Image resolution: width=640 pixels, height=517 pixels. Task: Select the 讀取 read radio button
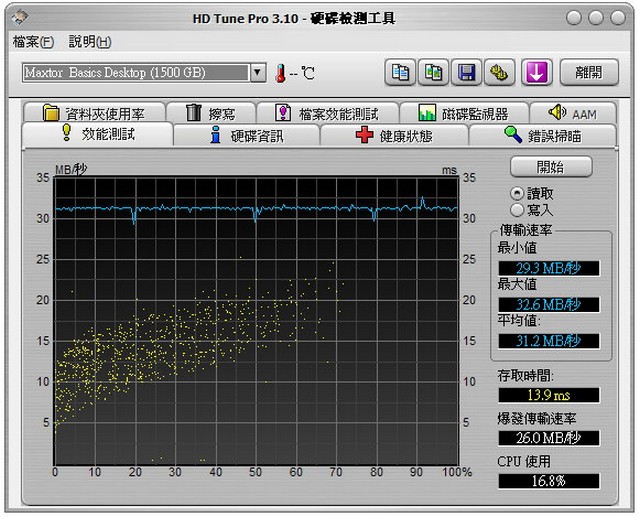tap(517, 193)
